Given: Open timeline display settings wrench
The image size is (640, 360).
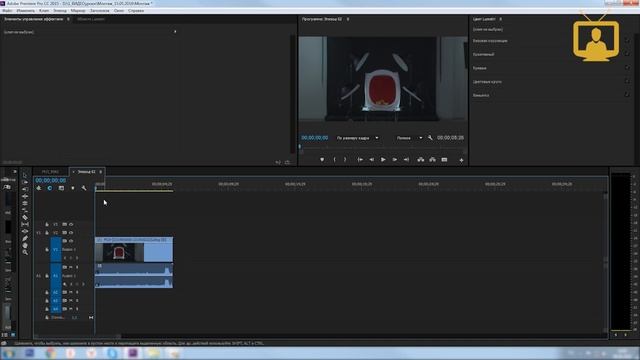Looking at the screenshot, I should coord(84,188).
